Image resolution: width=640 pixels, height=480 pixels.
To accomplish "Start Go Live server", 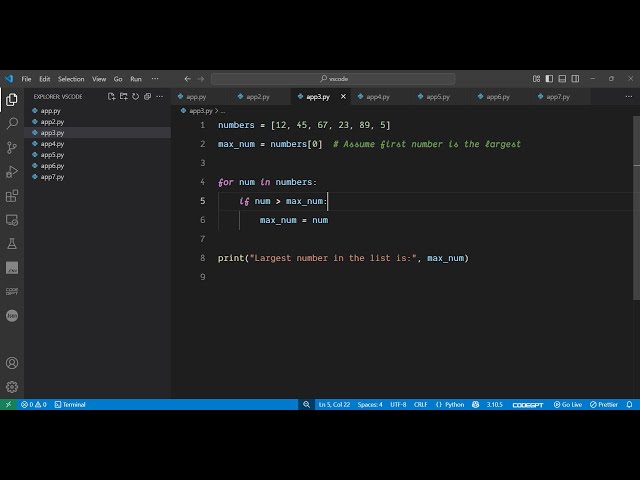I will coord(568,404).
